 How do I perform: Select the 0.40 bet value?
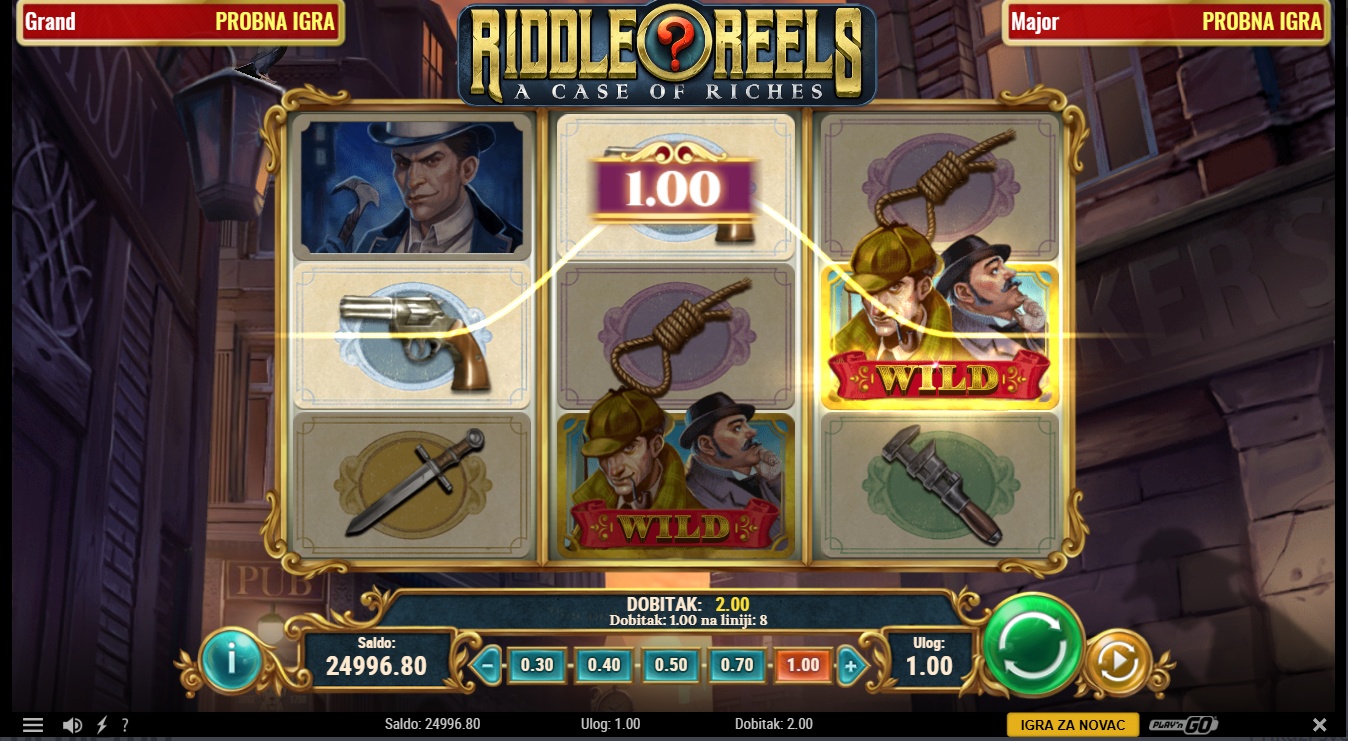pyautogui.click(x=604, y=665)
